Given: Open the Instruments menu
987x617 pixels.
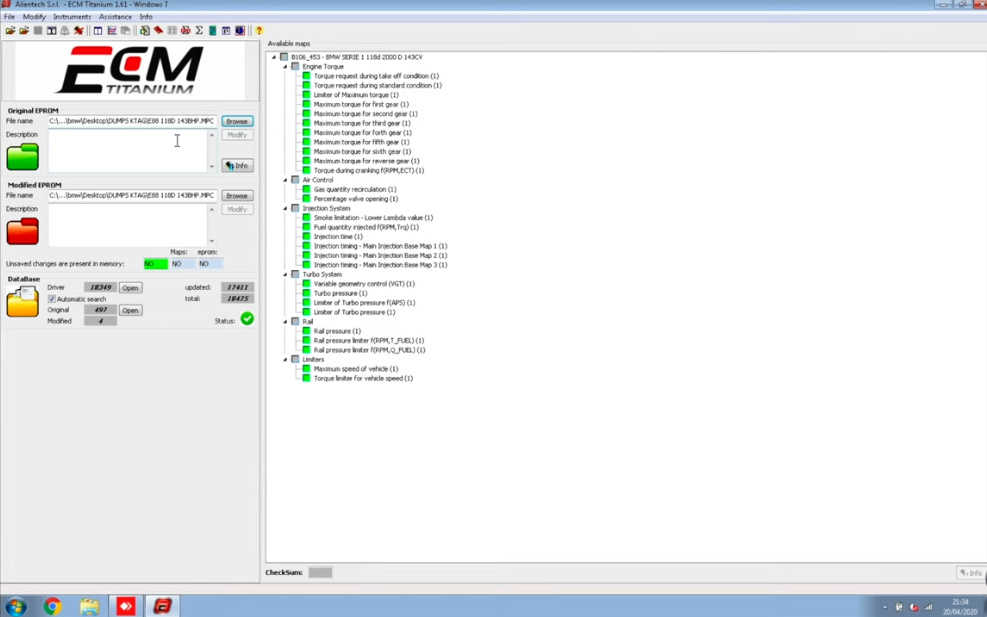Looking at the screenshot, I should (72, 16).
